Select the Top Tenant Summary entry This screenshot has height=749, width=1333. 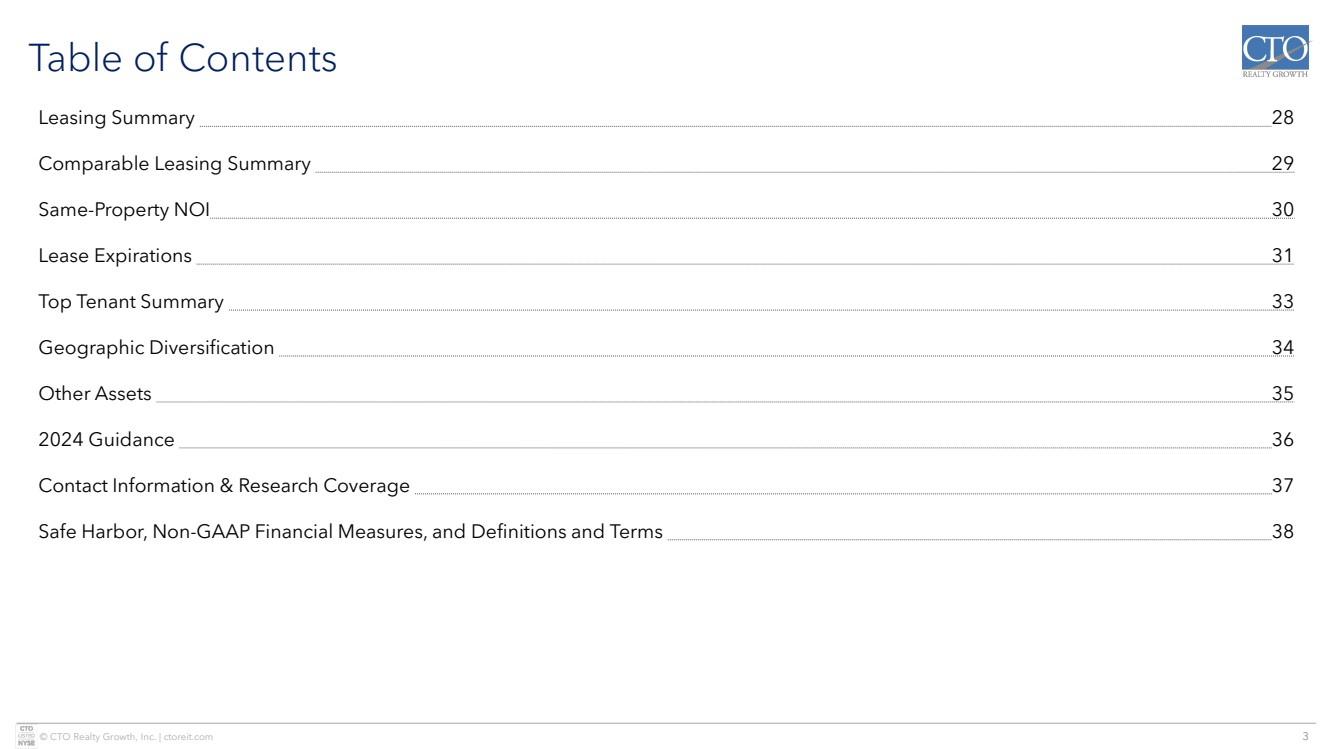(131, 302)
